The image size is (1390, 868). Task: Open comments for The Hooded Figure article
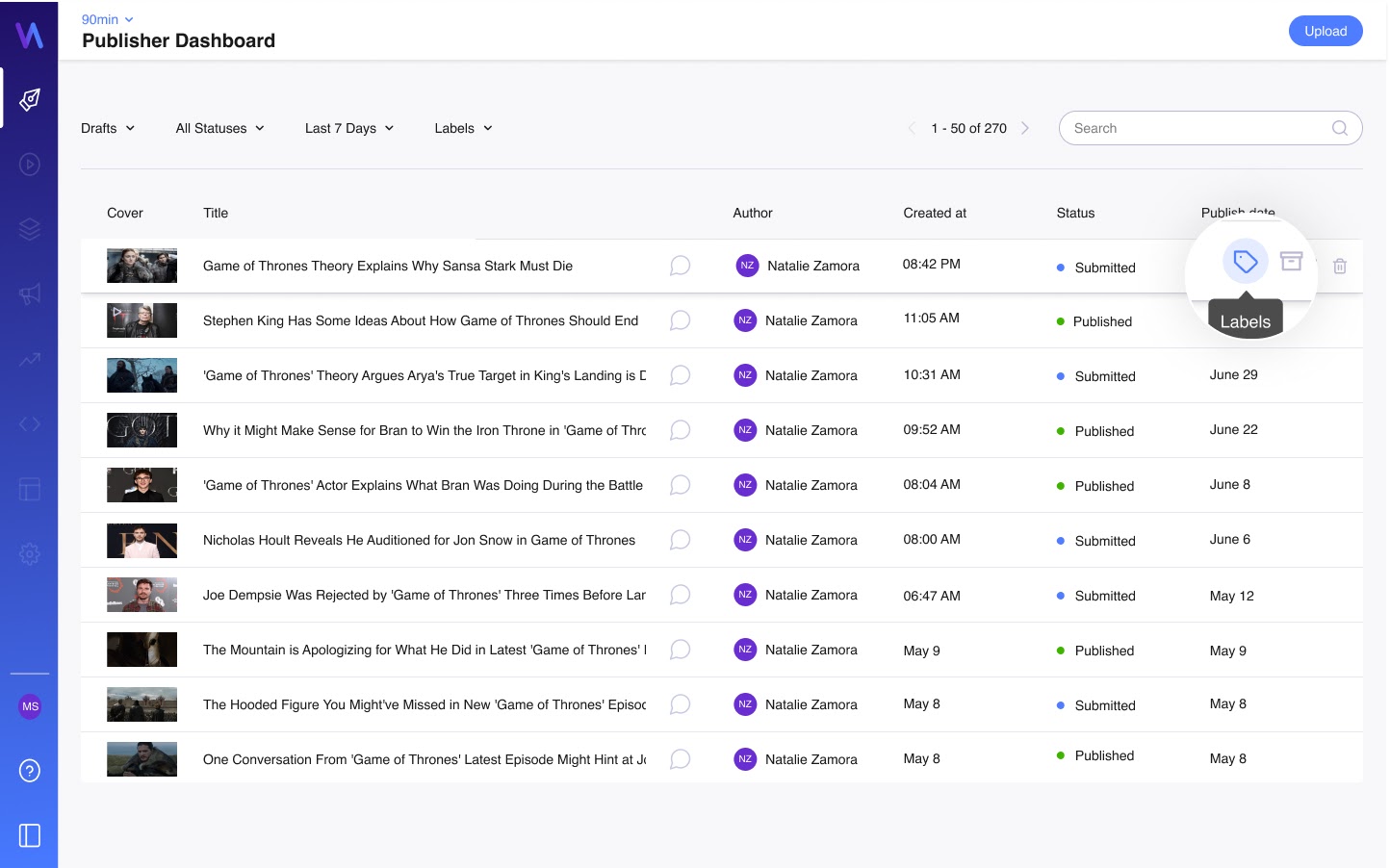pos(680,704)
